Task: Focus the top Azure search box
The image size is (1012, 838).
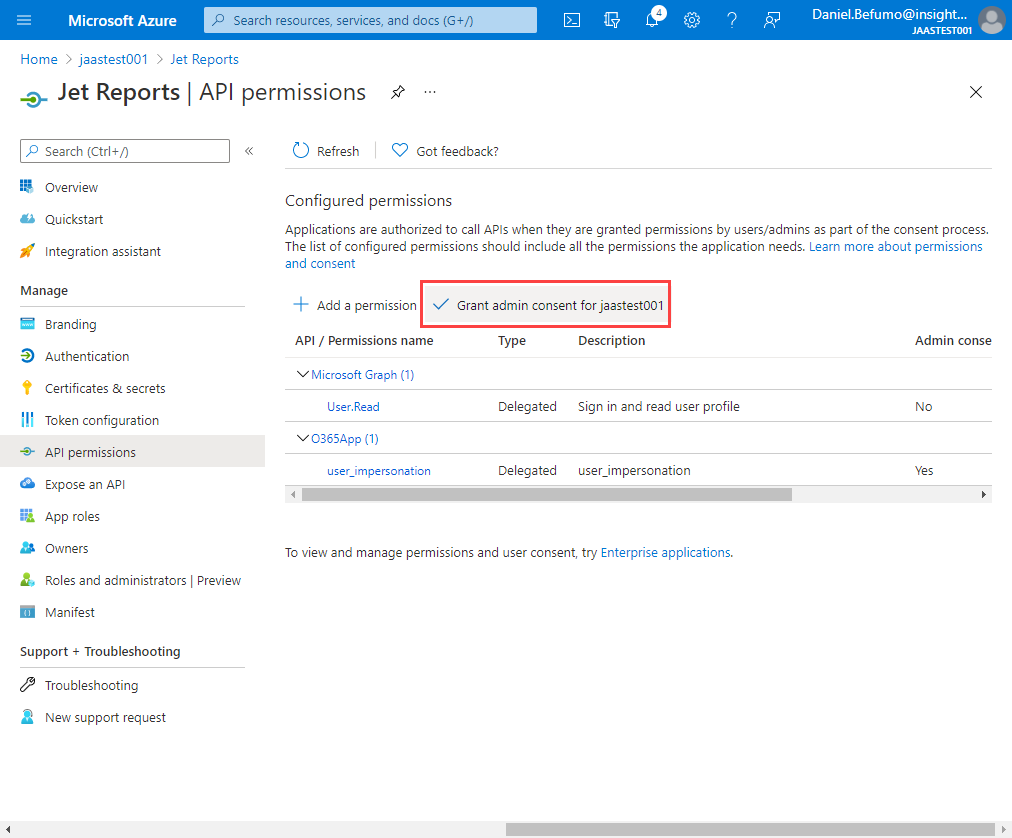Action: click(370, 20)
